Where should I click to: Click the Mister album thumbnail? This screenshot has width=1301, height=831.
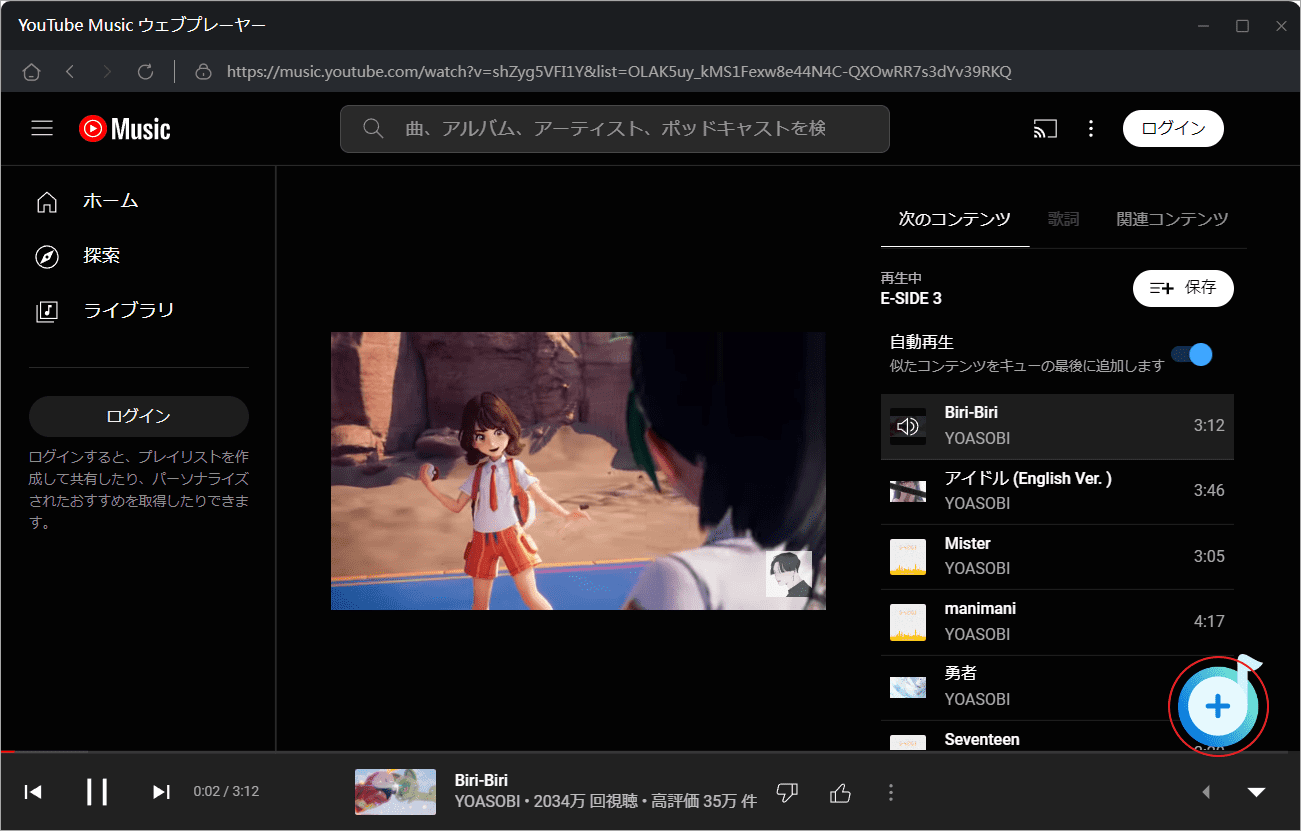click(x=908, y=556)
